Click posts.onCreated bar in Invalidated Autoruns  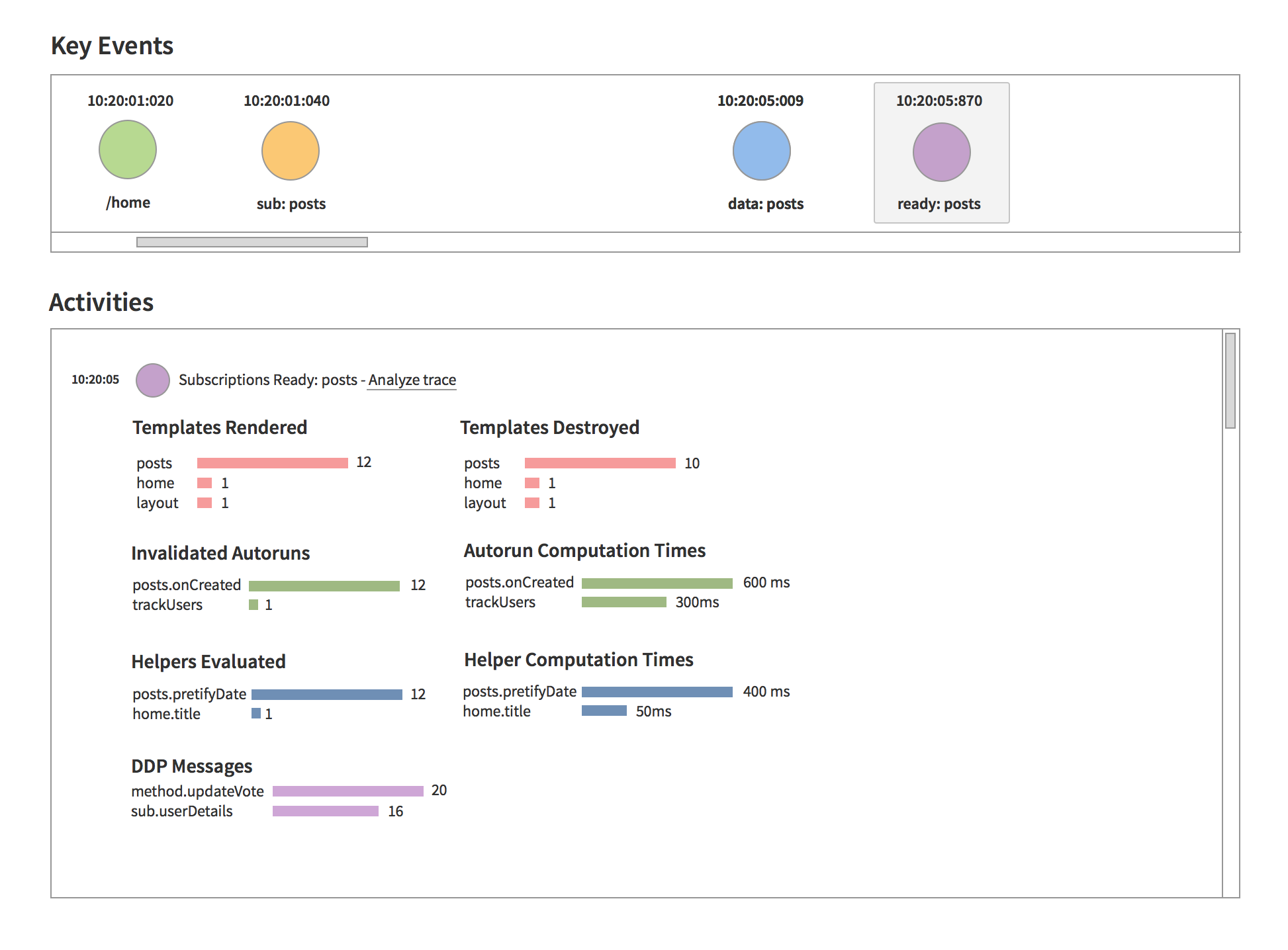[324, 586]
